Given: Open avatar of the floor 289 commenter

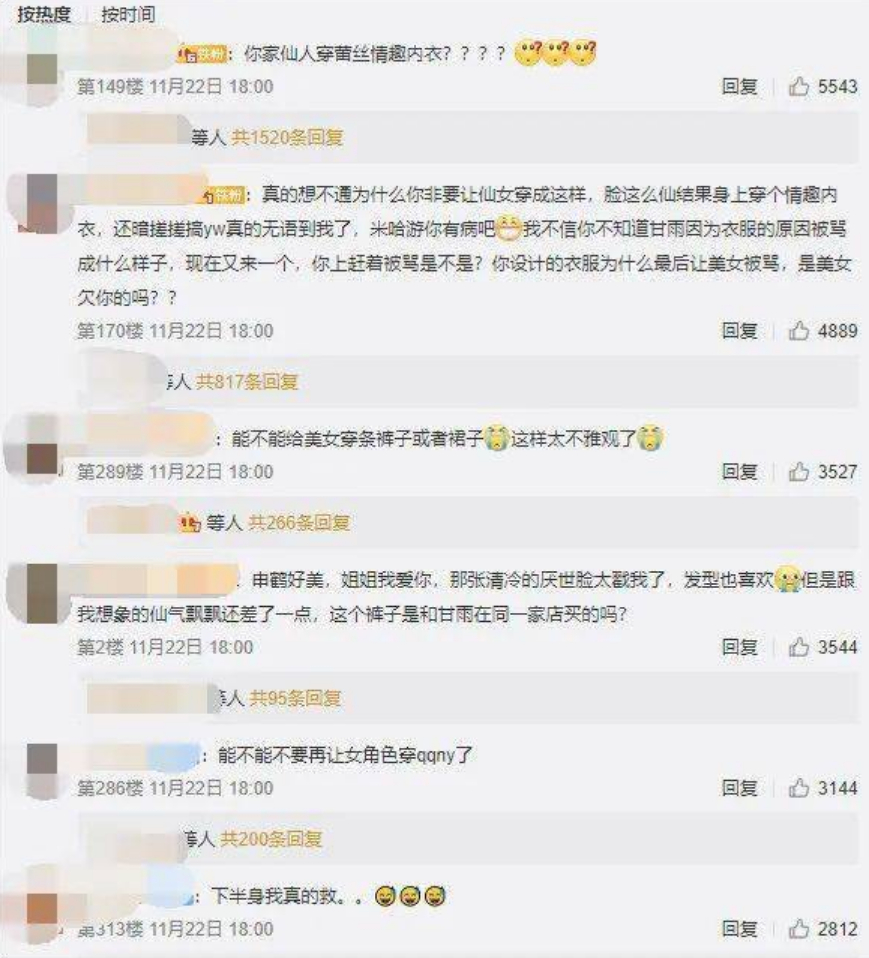Looking at the screenshot, I should 42,444.
